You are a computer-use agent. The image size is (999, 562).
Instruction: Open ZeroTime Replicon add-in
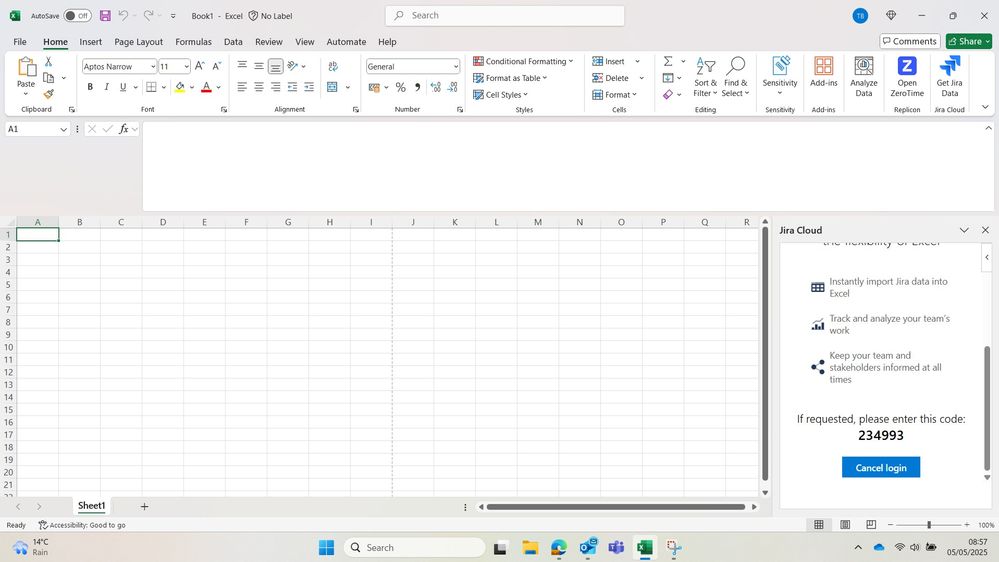[907, 76]
